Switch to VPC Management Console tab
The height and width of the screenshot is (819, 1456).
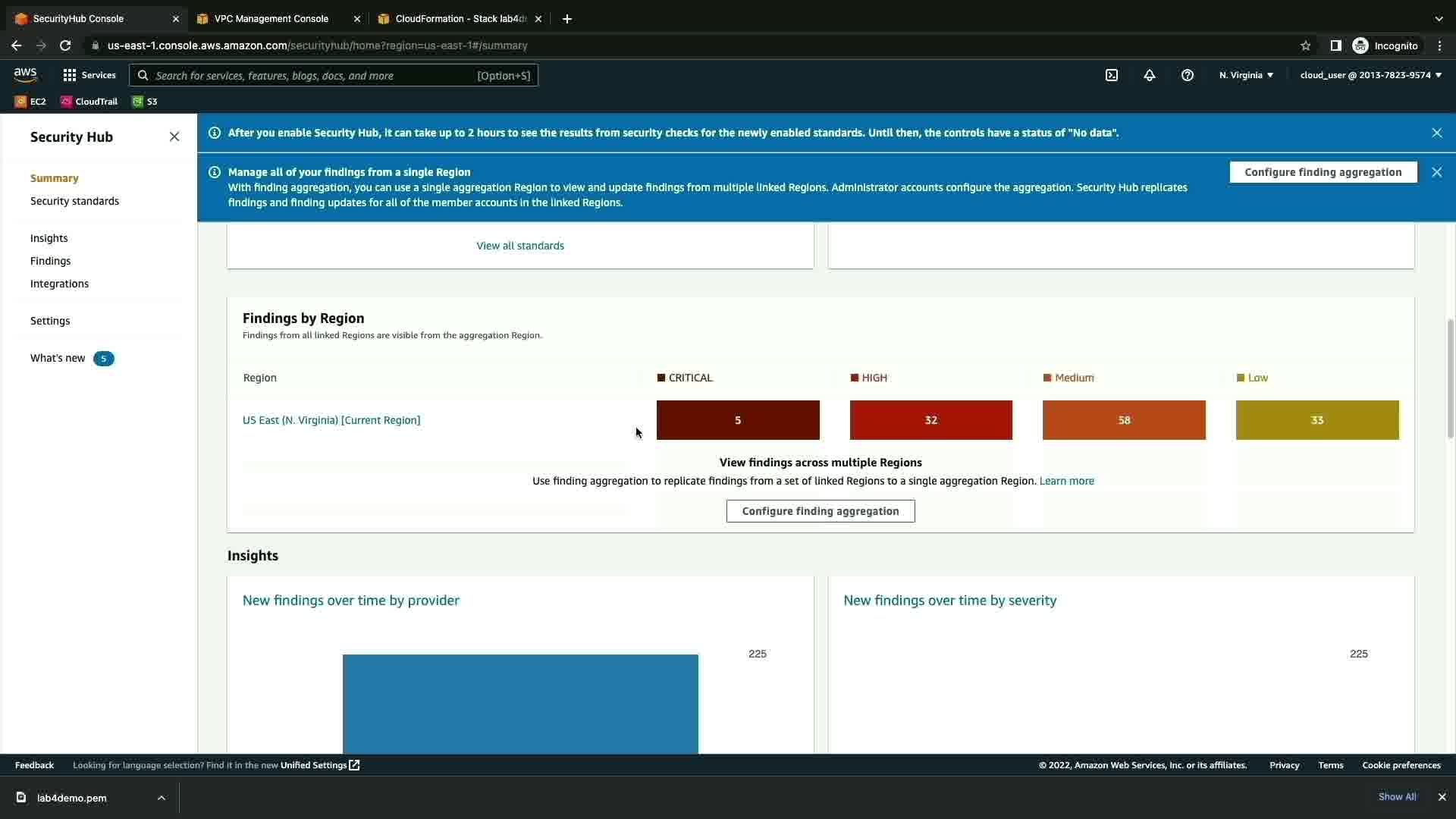pyautogui.click(x=271, y=19)
